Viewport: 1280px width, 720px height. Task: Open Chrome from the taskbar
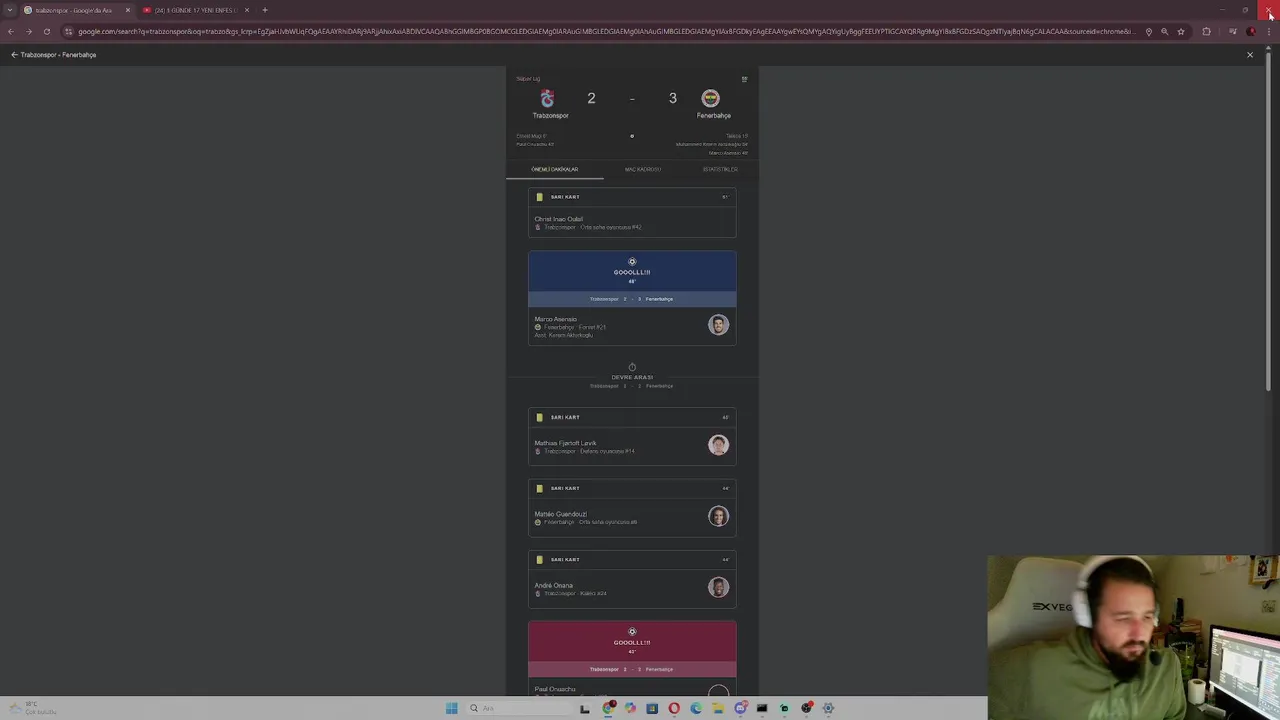click(x=609, y=708)
